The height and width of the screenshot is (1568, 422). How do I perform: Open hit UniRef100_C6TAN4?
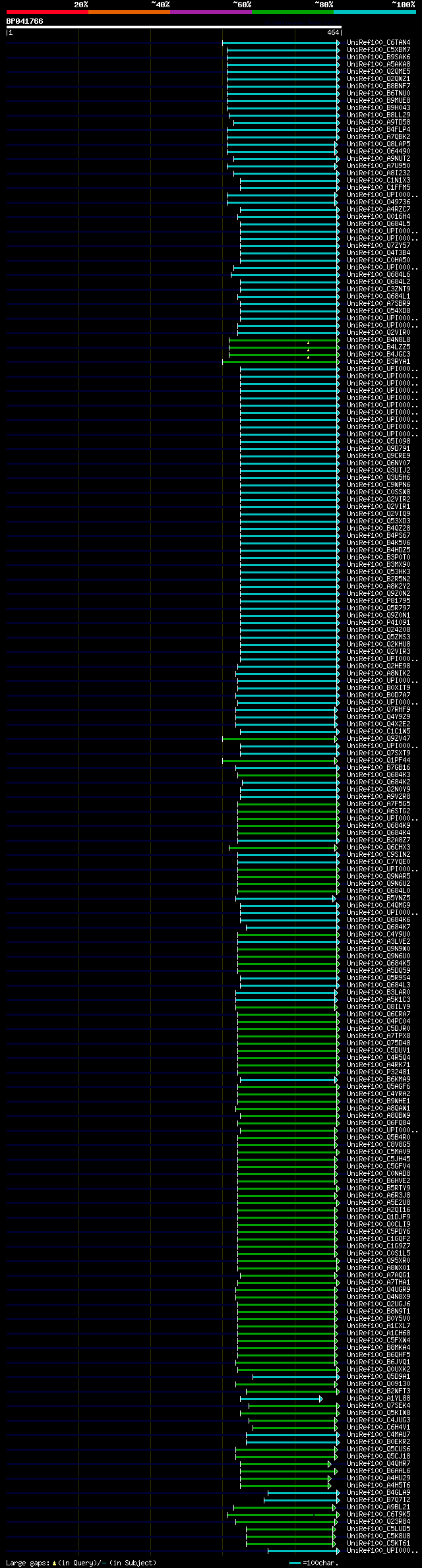(x=378, y=43)
